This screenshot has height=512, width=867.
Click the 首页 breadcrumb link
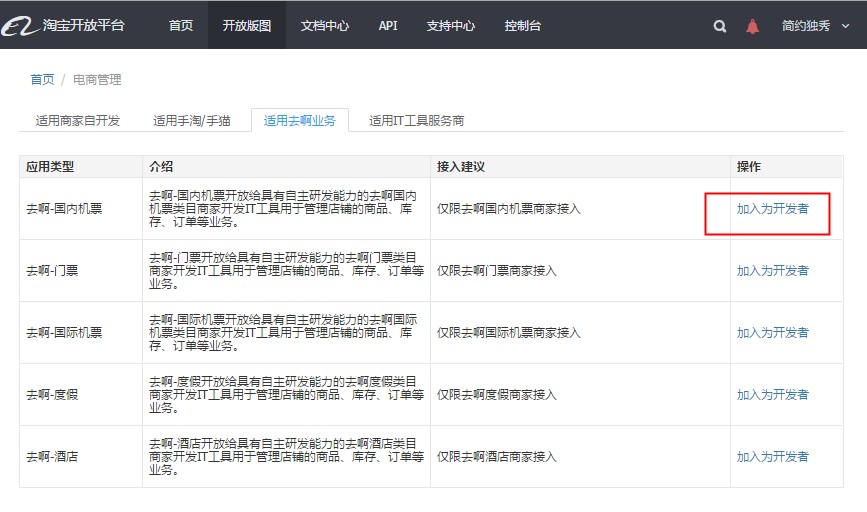coord(42,80)
